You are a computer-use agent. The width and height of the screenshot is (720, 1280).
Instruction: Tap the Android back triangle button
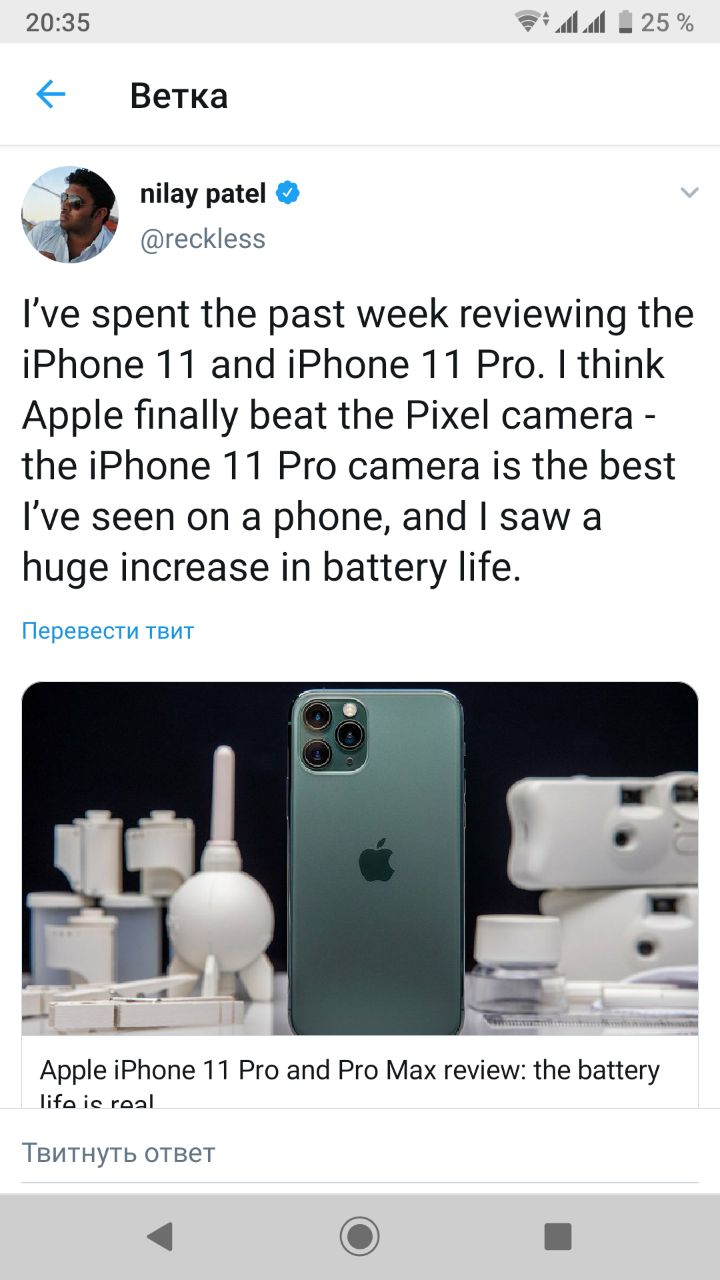point(160,1236)
